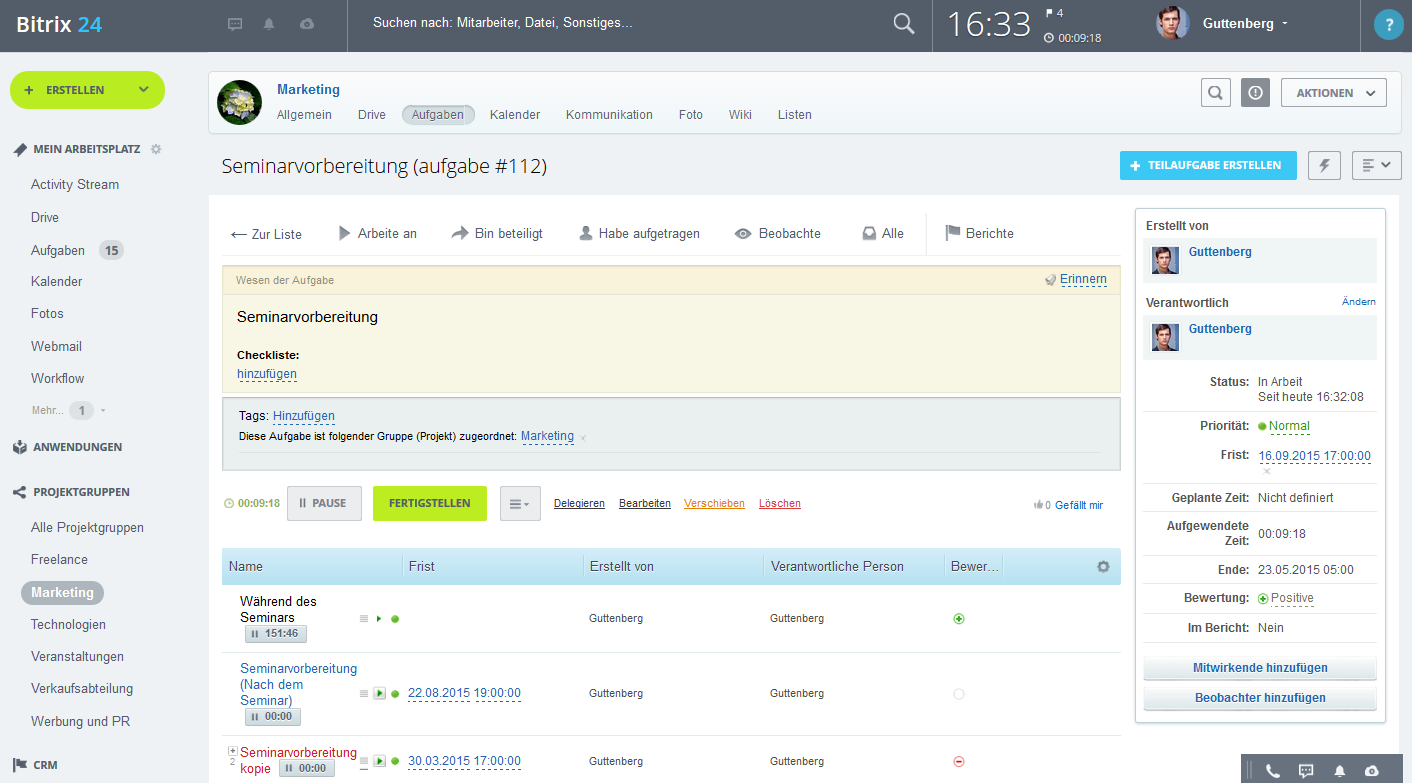
Task: Pause the running task timer
Action: (x=324, y=504)
